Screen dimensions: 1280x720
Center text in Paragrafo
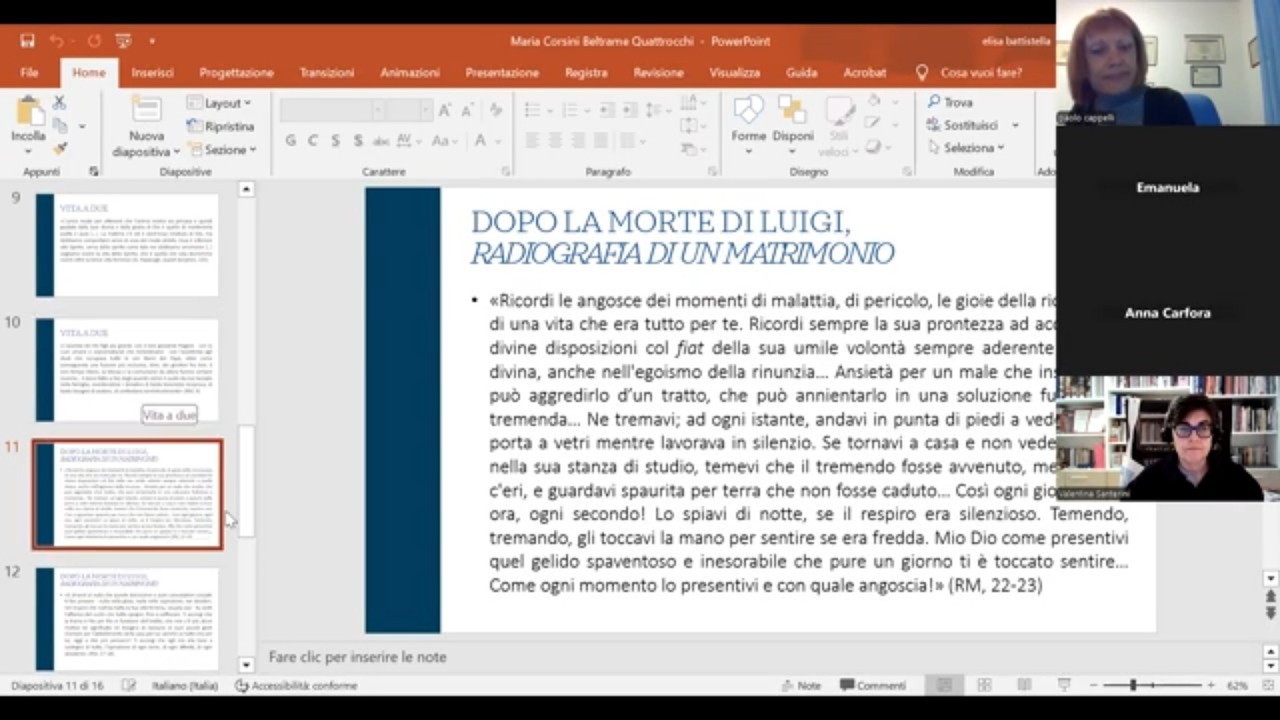tap(556, 141)
